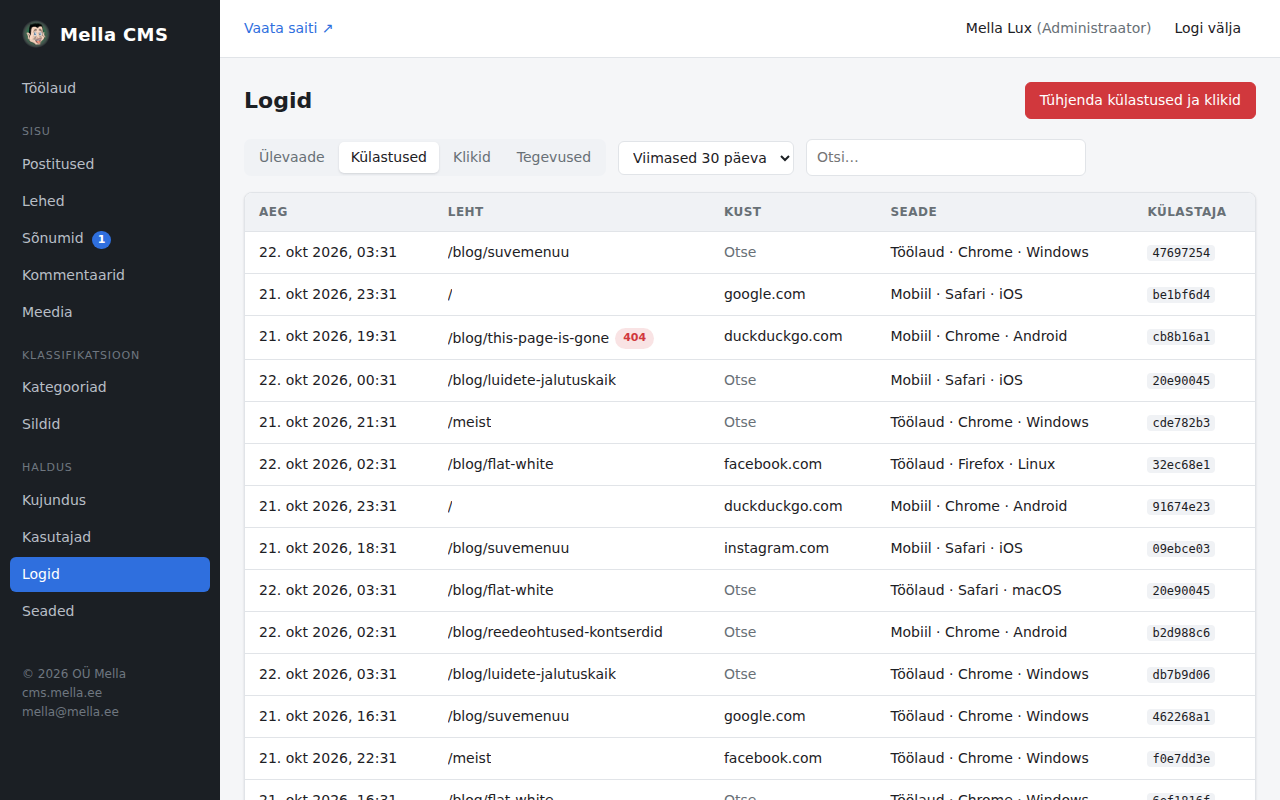Viewport: 1280px width, 800px height.
Task: Click Töölaud · Safari · macOS device cell
Action: point(976,590)
